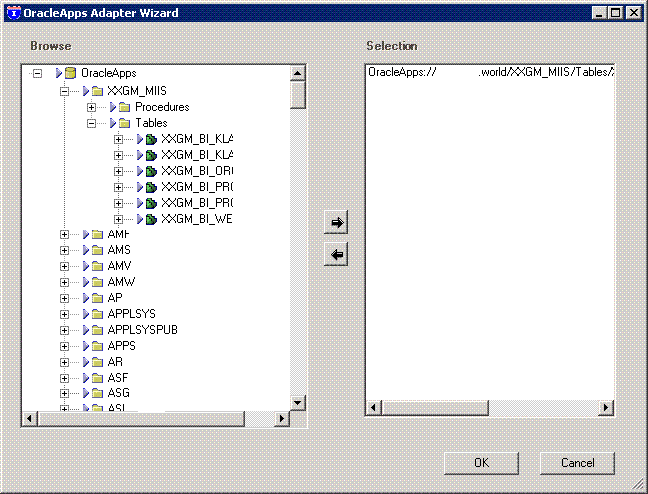Viewport: 648px width, 494px height.
Task: Click the blue arrow marker beside Procedures
Action: 113,107
